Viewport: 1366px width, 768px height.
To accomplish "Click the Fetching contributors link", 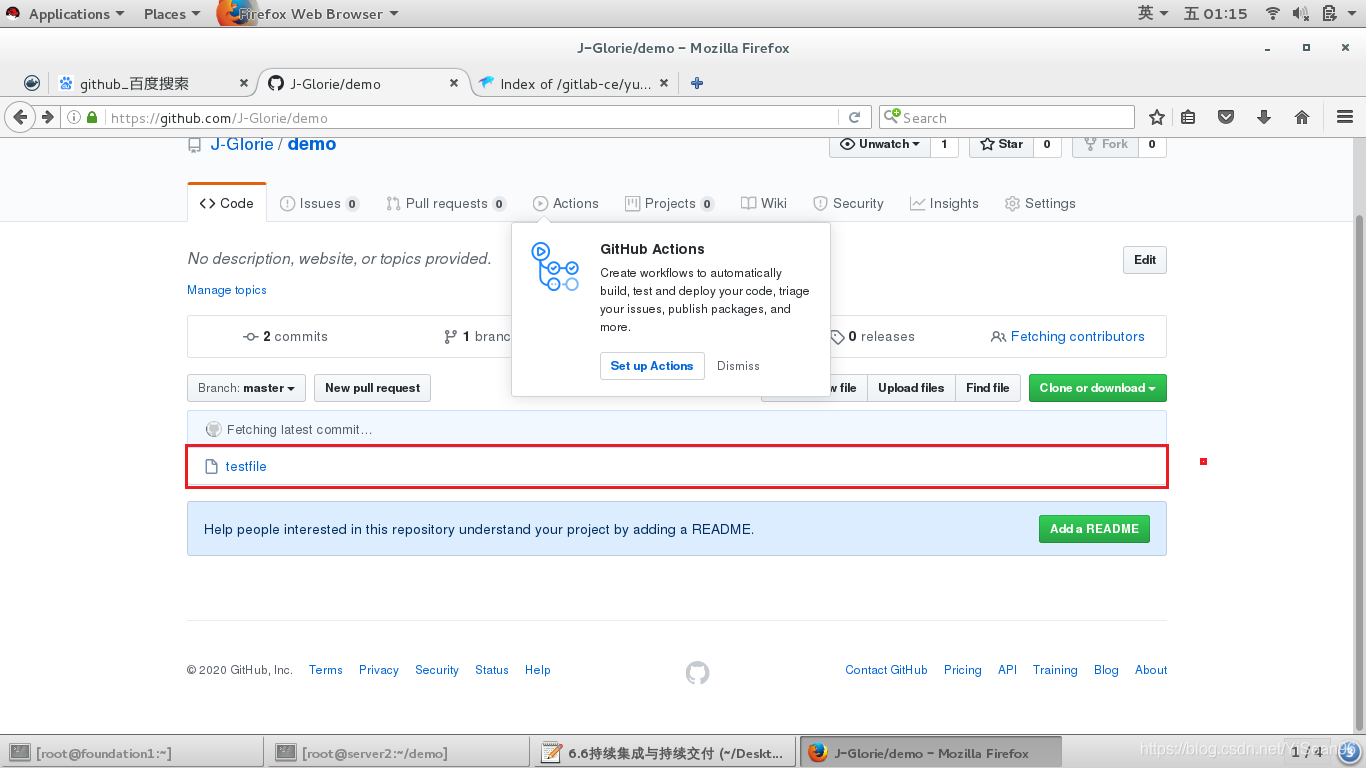I will tap(1067, 337).
